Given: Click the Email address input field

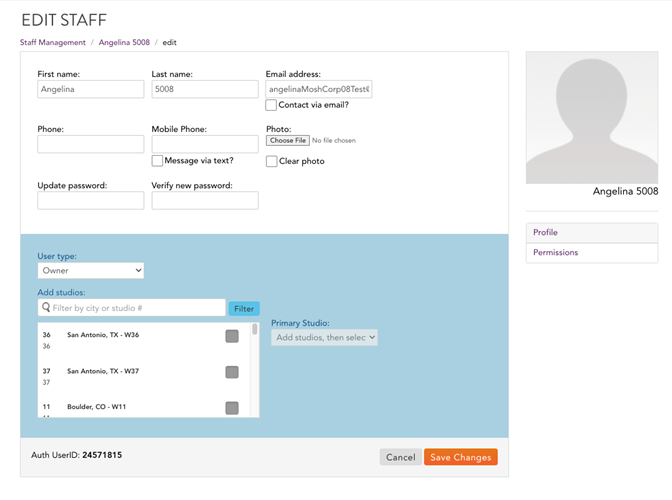Looking at the screenshot, I should click(x=319, y=89).
